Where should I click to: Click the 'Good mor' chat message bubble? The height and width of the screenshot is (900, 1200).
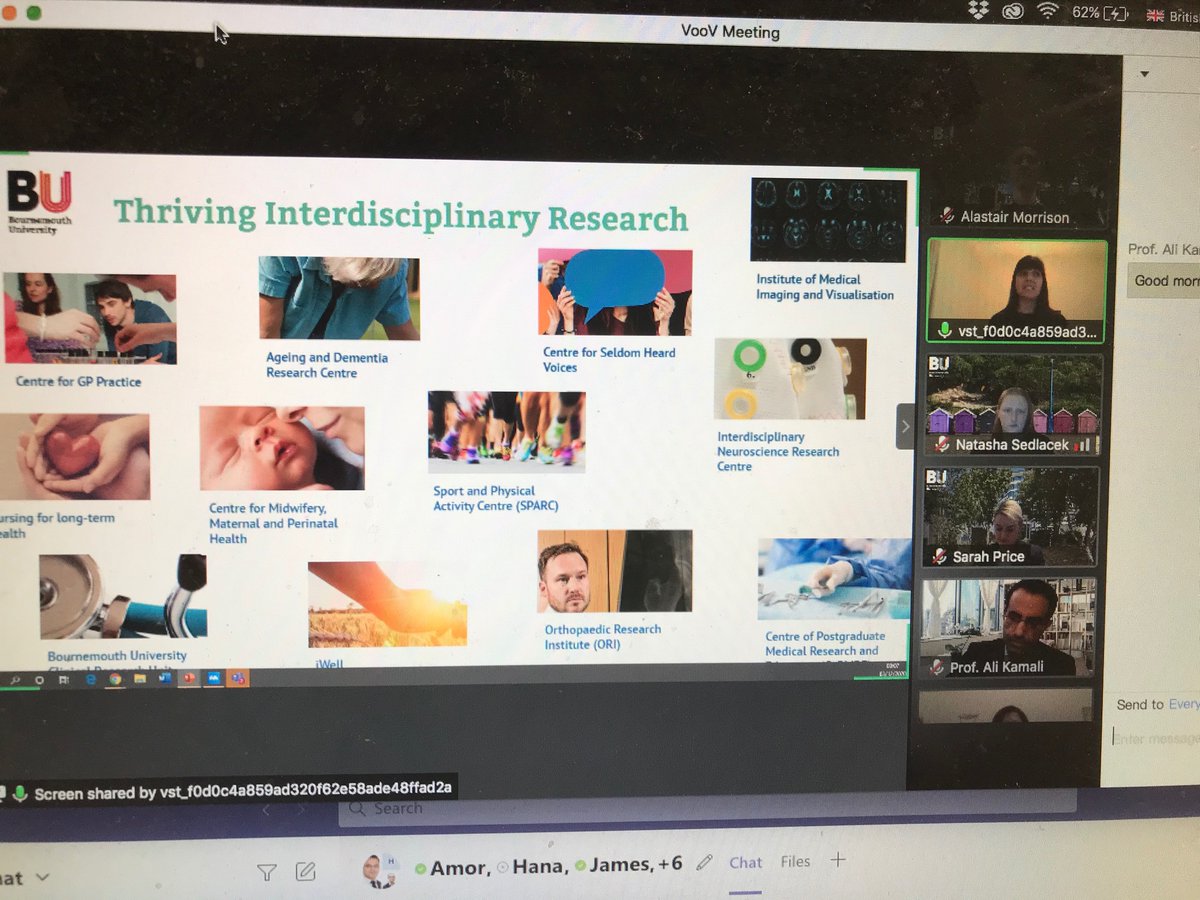coord(1164,280)
